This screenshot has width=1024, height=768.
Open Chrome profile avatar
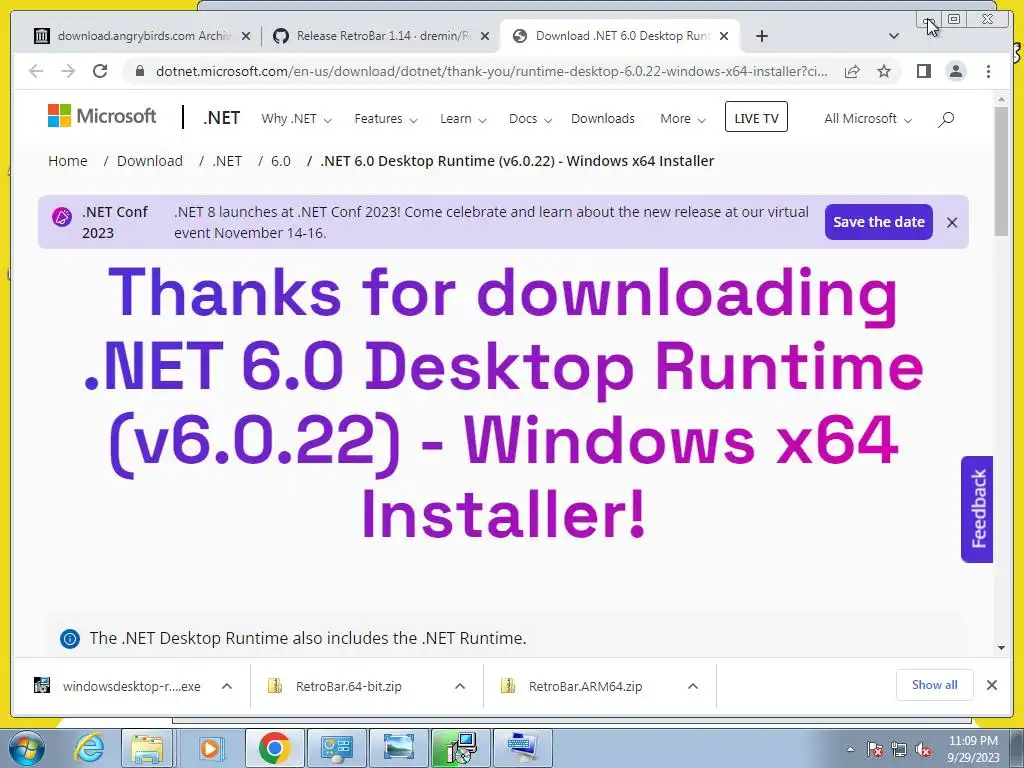click(955, 71)
